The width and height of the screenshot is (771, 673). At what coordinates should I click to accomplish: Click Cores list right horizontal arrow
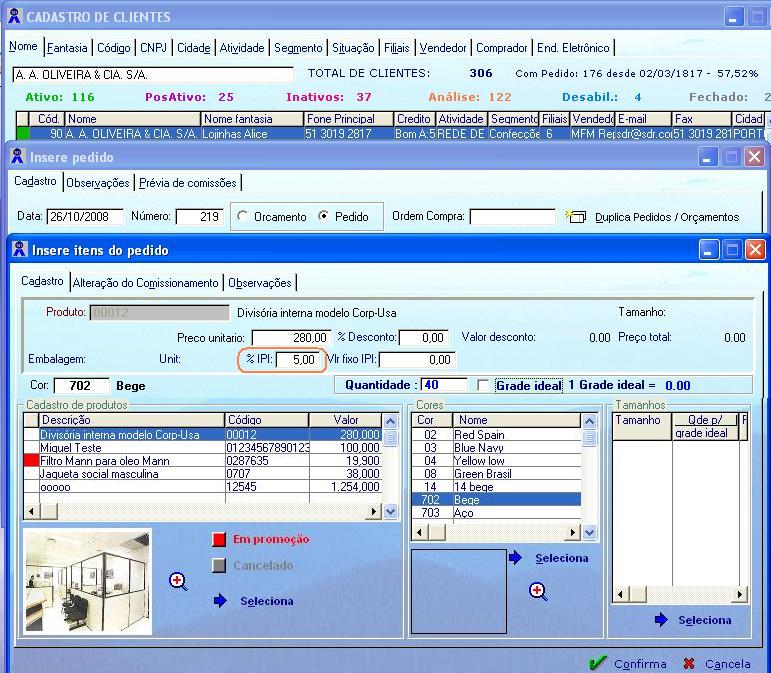click(x=573, y=532)
